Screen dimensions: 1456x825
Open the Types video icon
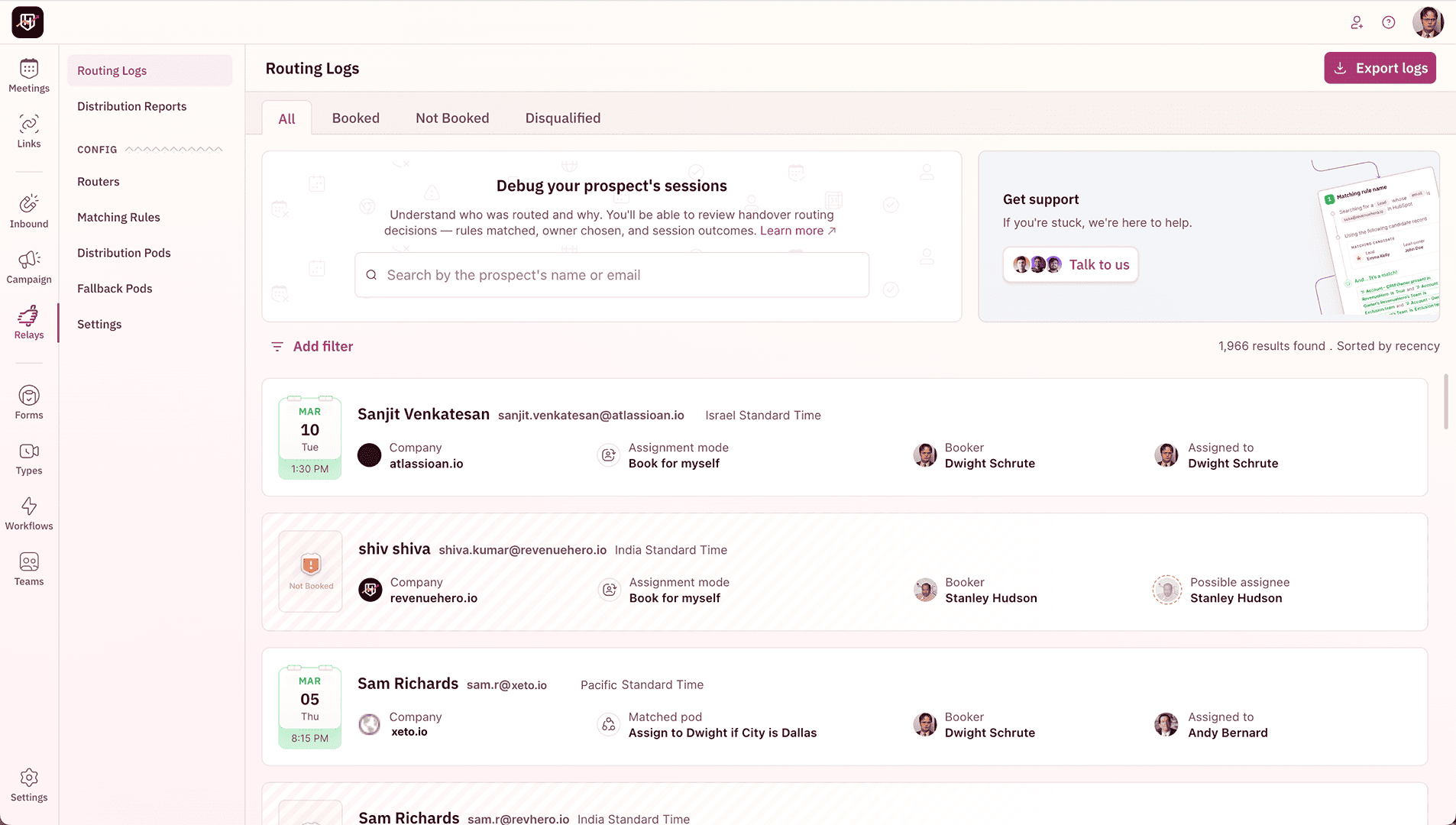point(29,451)
